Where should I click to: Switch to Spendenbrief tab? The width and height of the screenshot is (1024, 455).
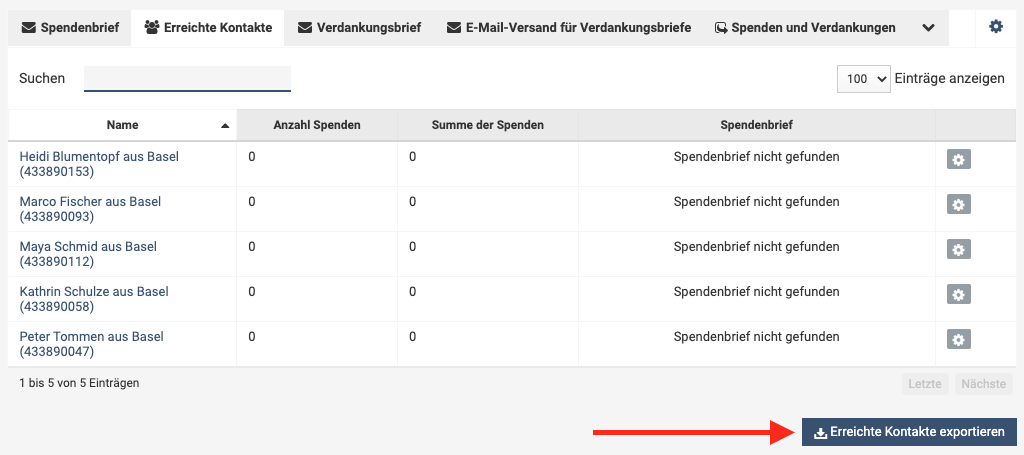pos(70,28)
